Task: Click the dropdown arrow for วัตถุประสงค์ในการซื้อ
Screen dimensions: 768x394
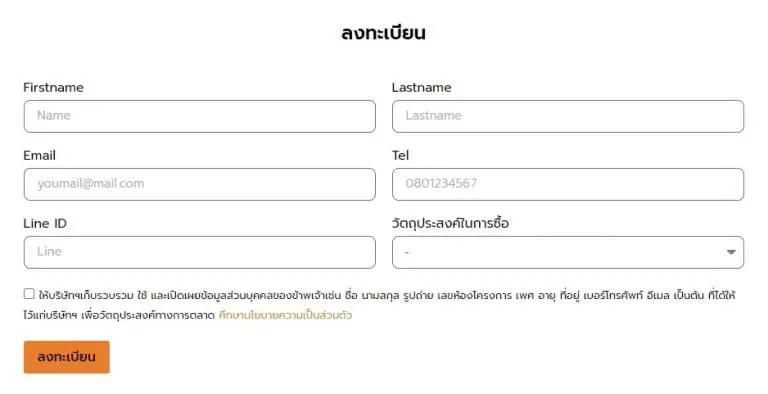Action: (731, 252)
